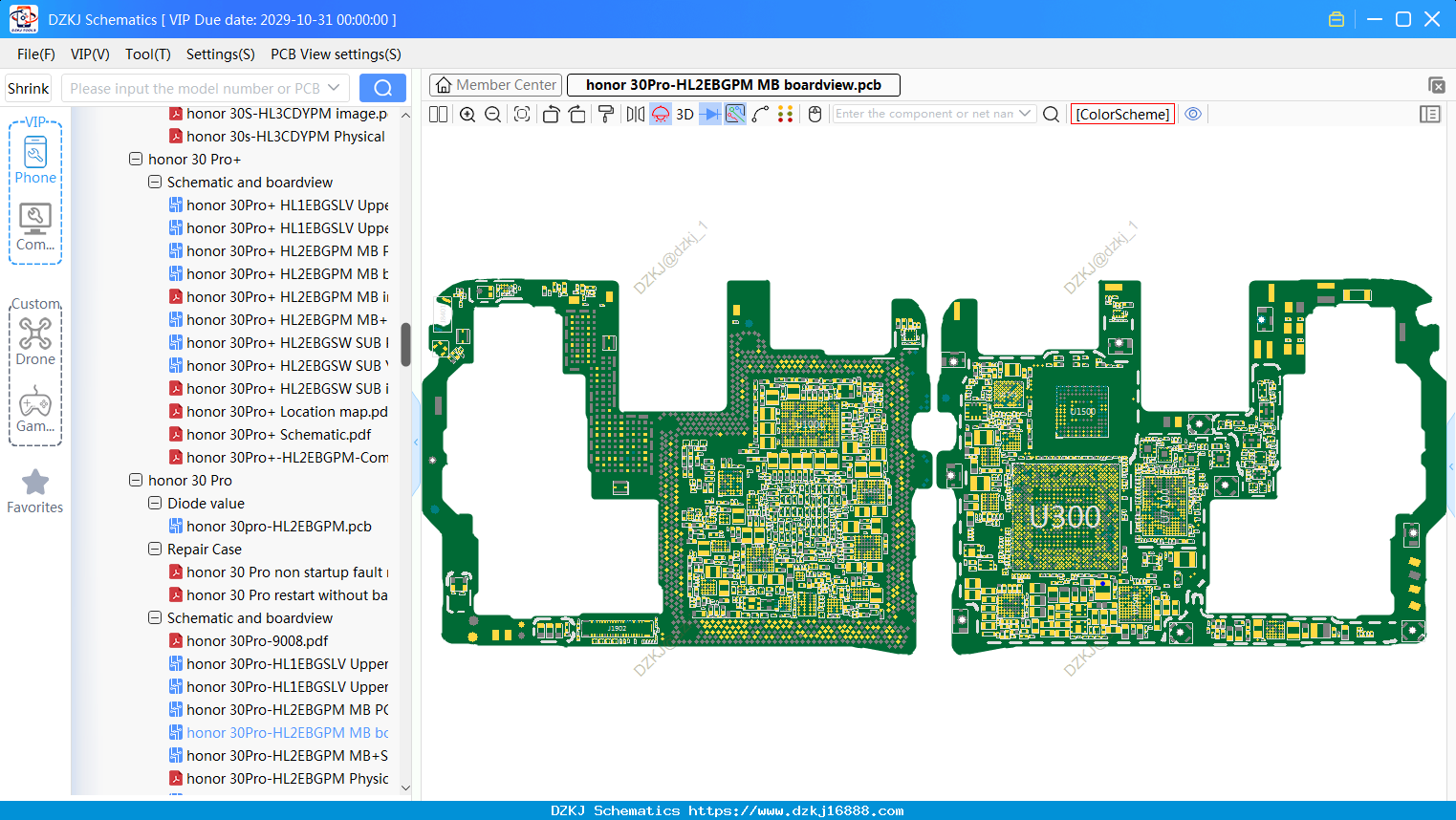Image resolution: width=1456 pixels, height=820 pixels.
Task: Click the gift icon in title bar
Action: [x=1336, y=19]
